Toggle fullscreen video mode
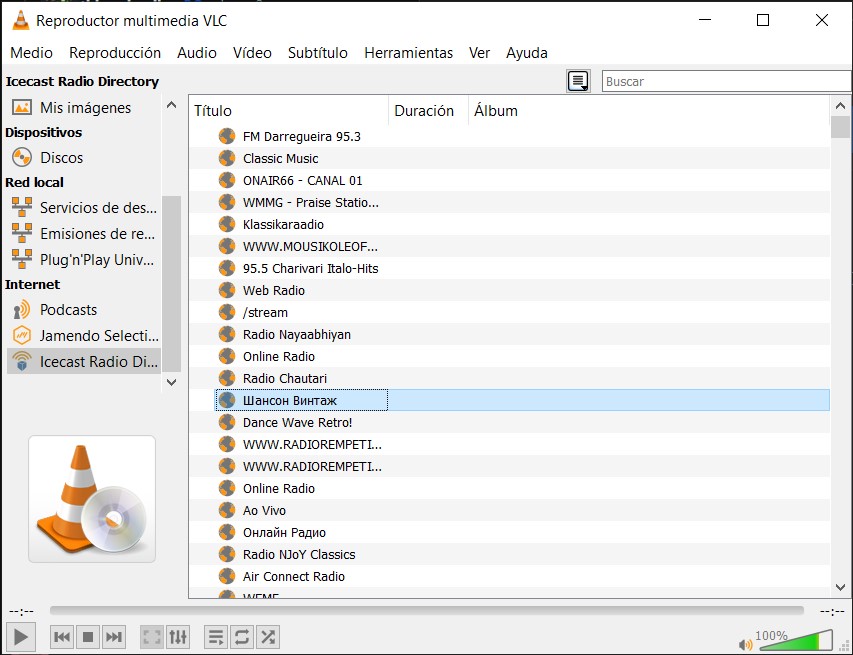This screenshot has width=853, height=655. (x=152, y=637)
